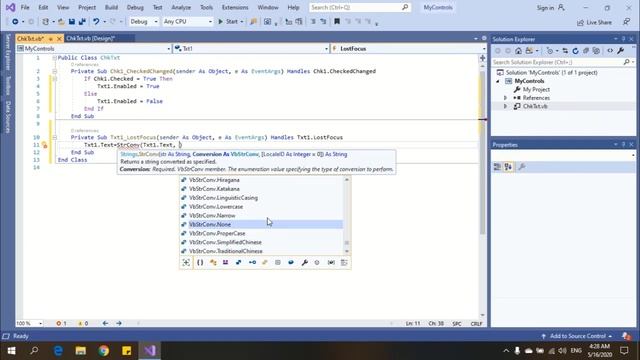Click the Alphabetical sort icon in the Properties panel
The height and width of the screenshot is (360, 640).
coord(508,167)
